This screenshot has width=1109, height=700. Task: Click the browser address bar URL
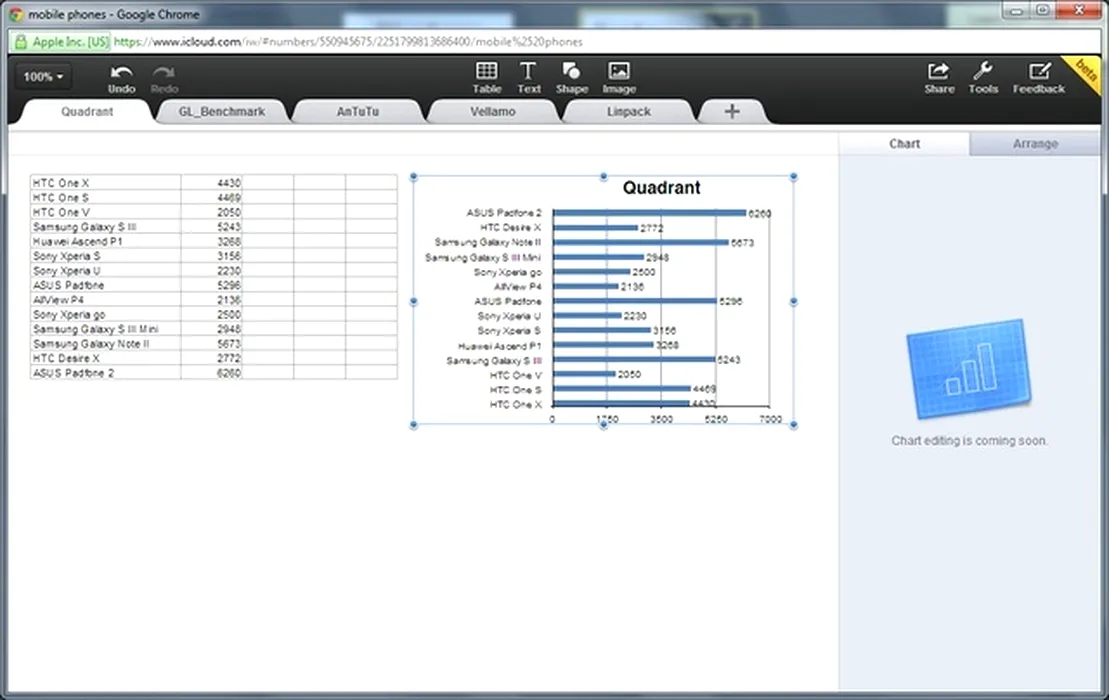(x=348, y=42)
